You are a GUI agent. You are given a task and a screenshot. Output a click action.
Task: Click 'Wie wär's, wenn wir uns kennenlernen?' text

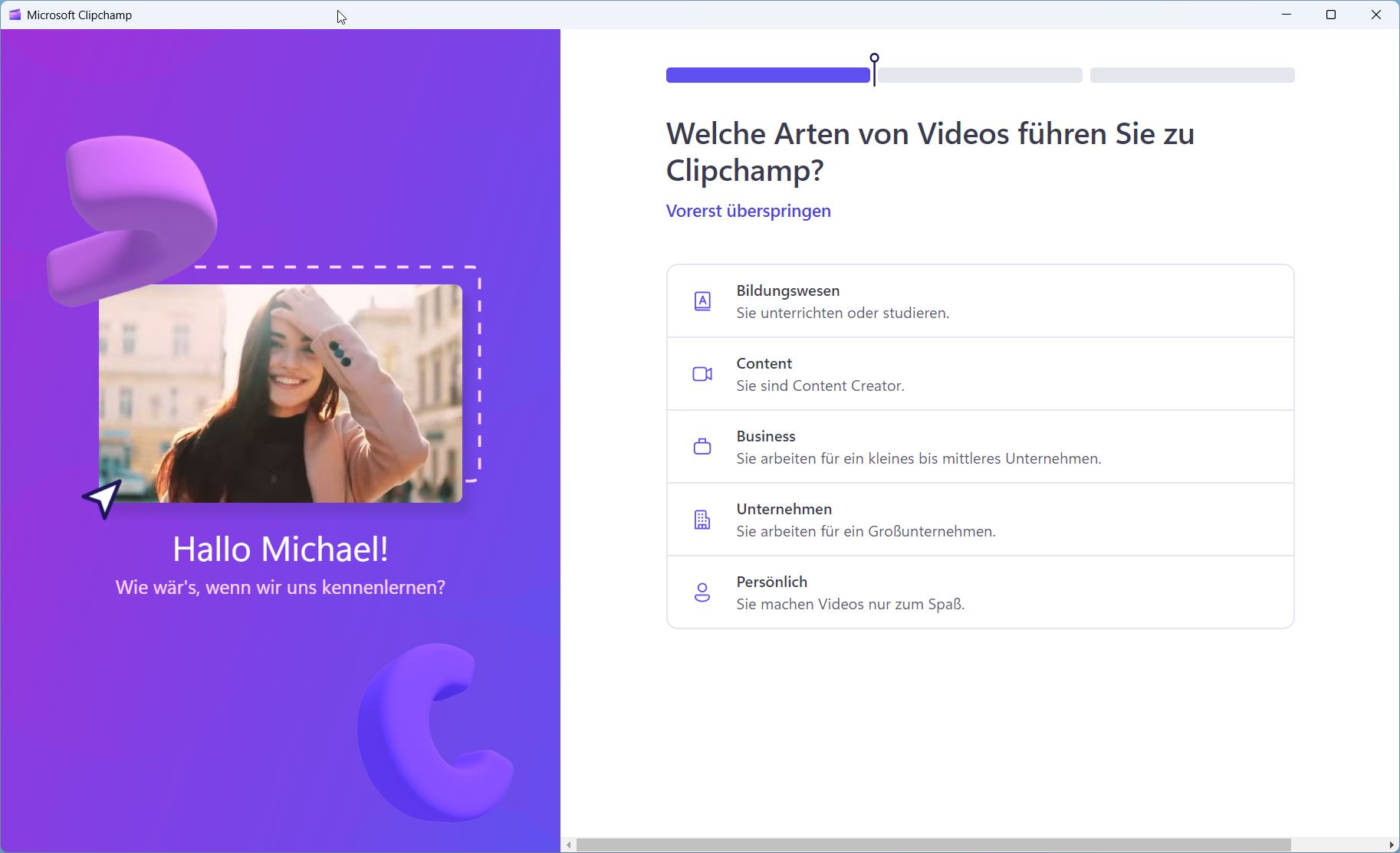click(x=281, y=587)
